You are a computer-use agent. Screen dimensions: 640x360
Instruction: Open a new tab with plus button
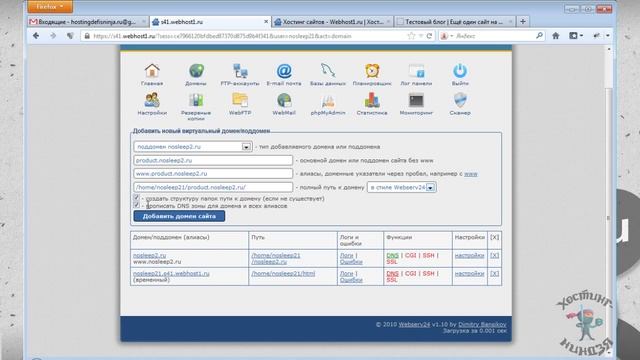[523, 22]
